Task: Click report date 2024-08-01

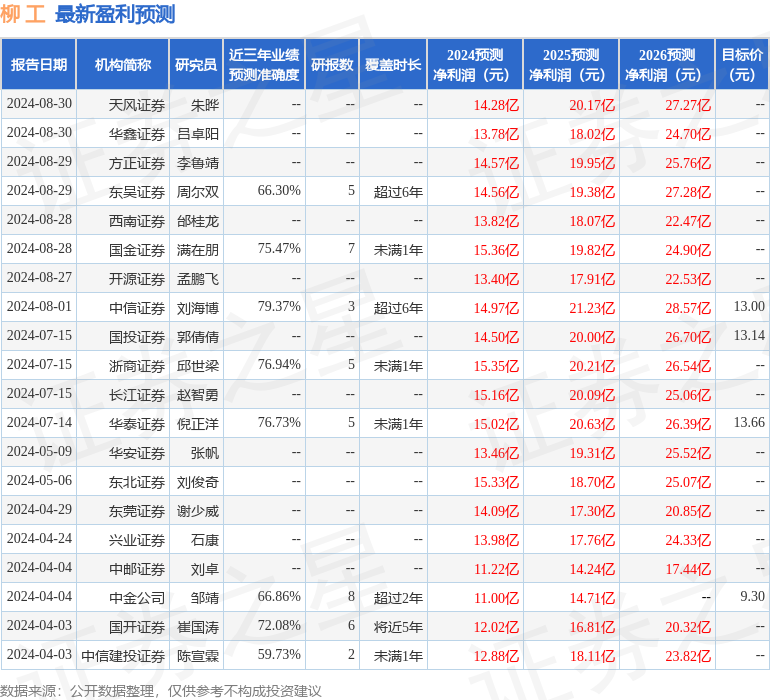Action: 39,307
